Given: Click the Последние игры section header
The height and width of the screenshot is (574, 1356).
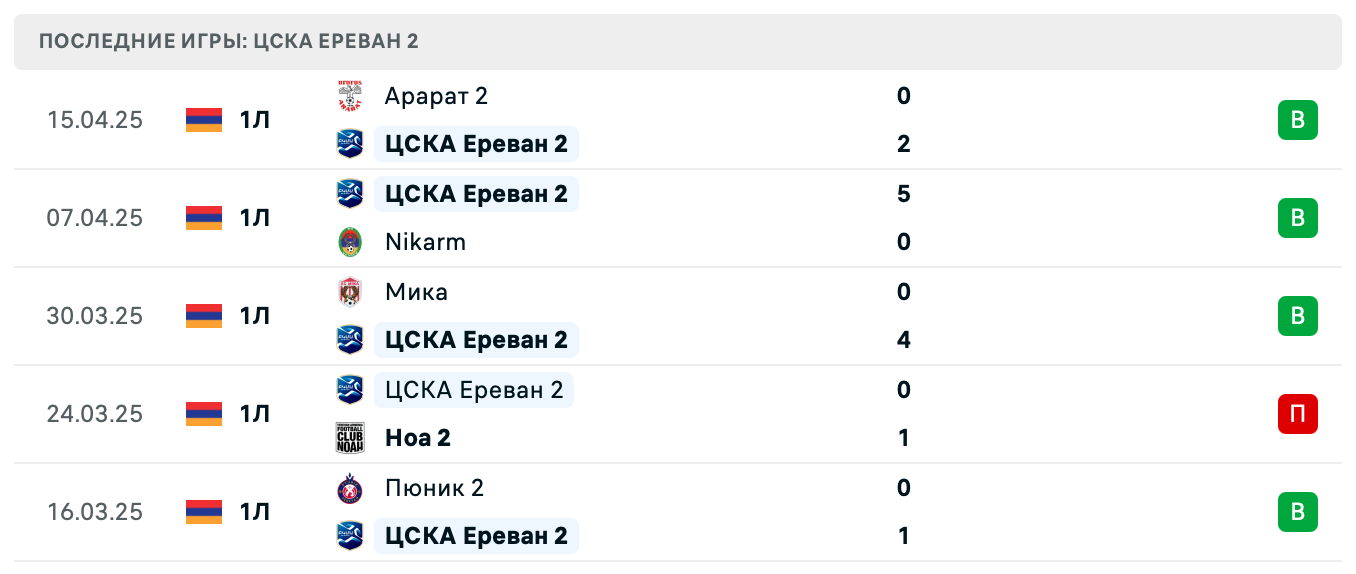Looking at the screenshot, I should (228, 41).
